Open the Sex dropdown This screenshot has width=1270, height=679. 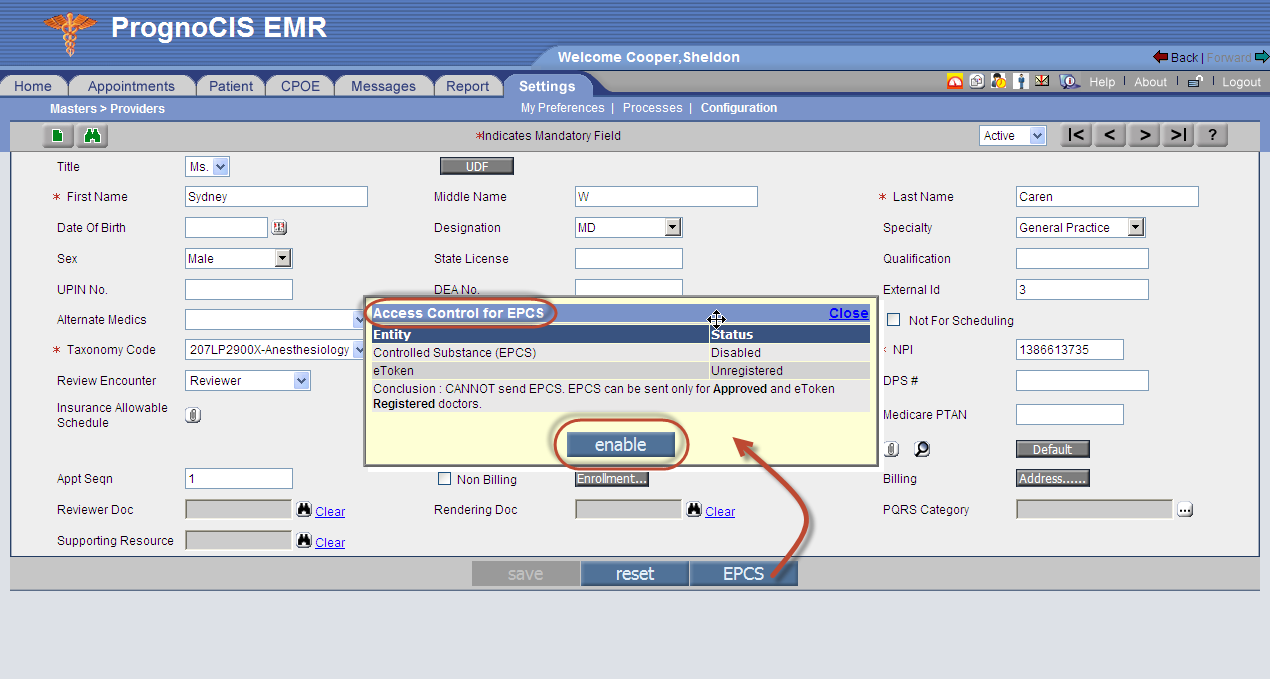pyautogui.click(x=238, y=259)
